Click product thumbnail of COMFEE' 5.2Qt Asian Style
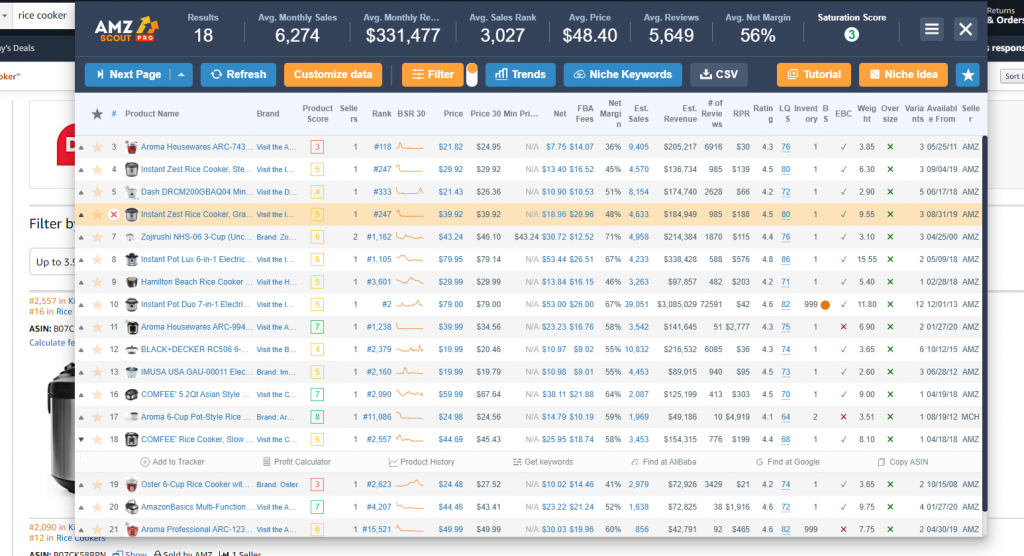The height and width of the screenshot is (556, 1024). (x=131, y=395)
